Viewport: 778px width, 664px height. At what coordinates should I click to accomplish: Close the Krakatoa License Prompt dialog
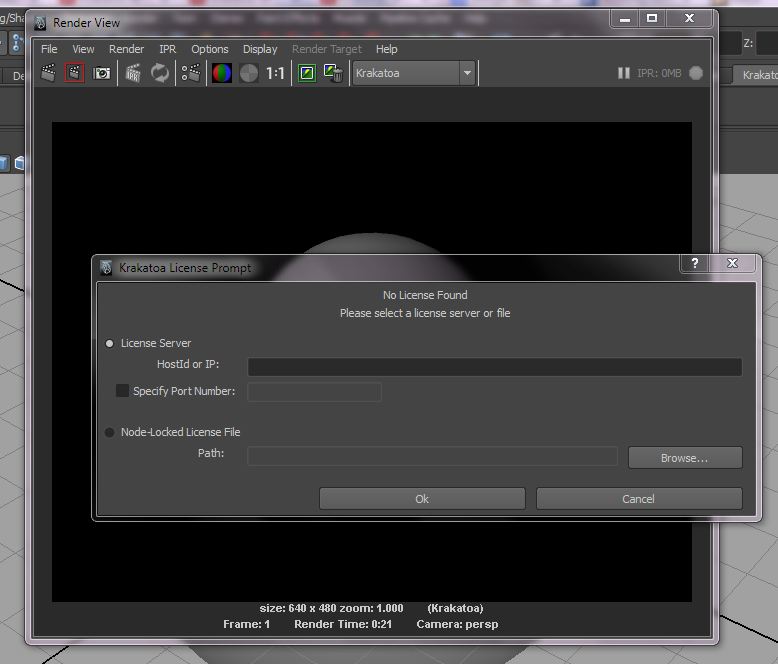[x=733, y=263]
